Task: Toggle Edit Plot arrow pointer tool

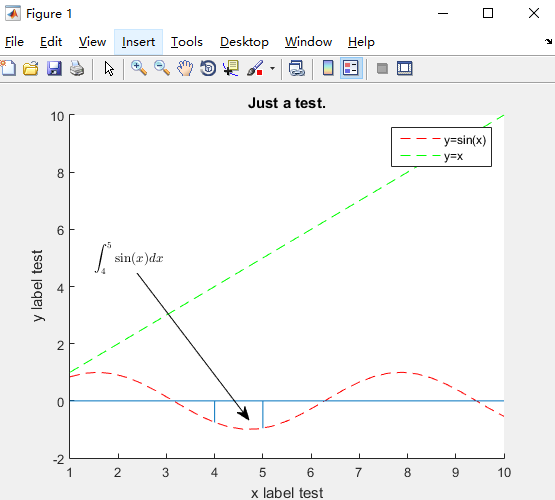Action: click(x=109, y=68)
